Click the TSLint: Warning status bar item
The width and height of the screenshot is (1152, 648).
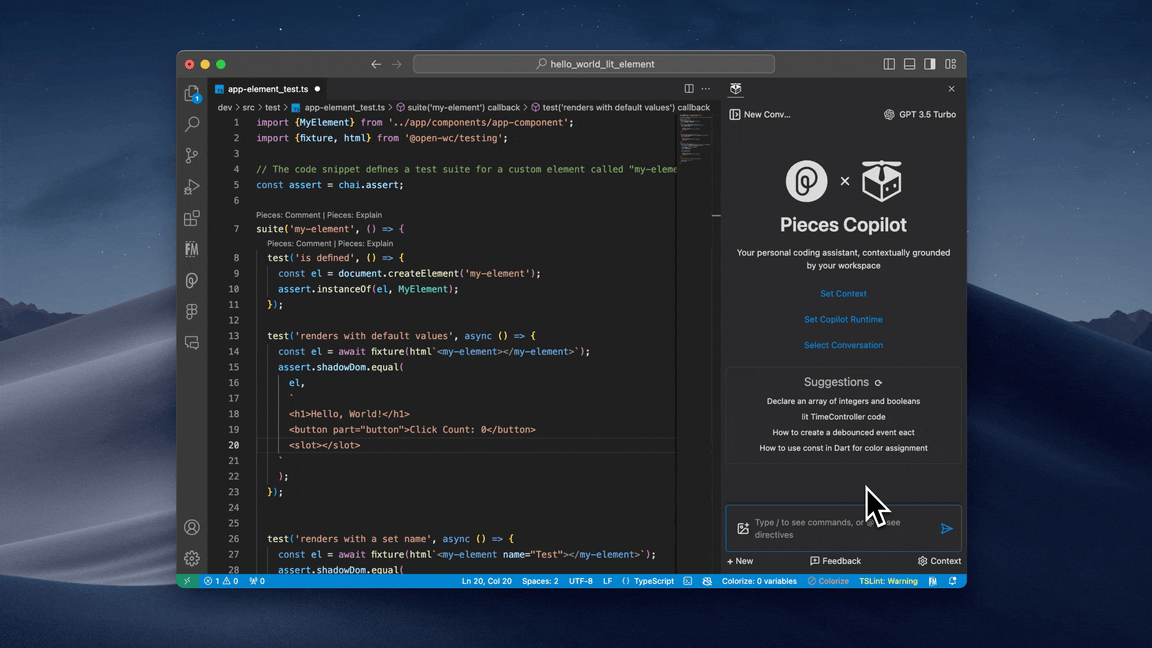[888, 580]
